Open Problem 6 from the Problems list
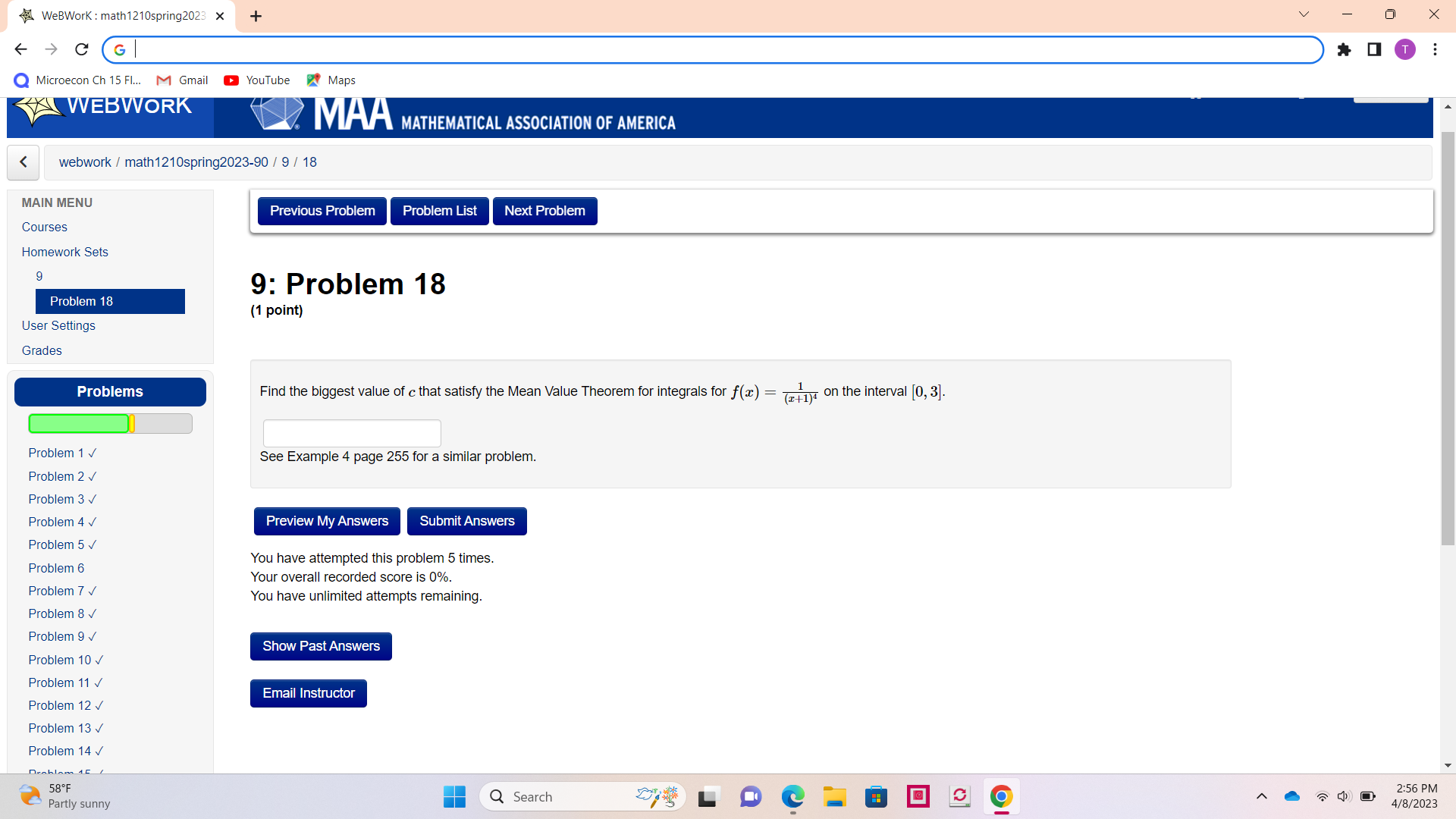Image resolution: width=1456 pixels, height=819 pixels. 56,567
